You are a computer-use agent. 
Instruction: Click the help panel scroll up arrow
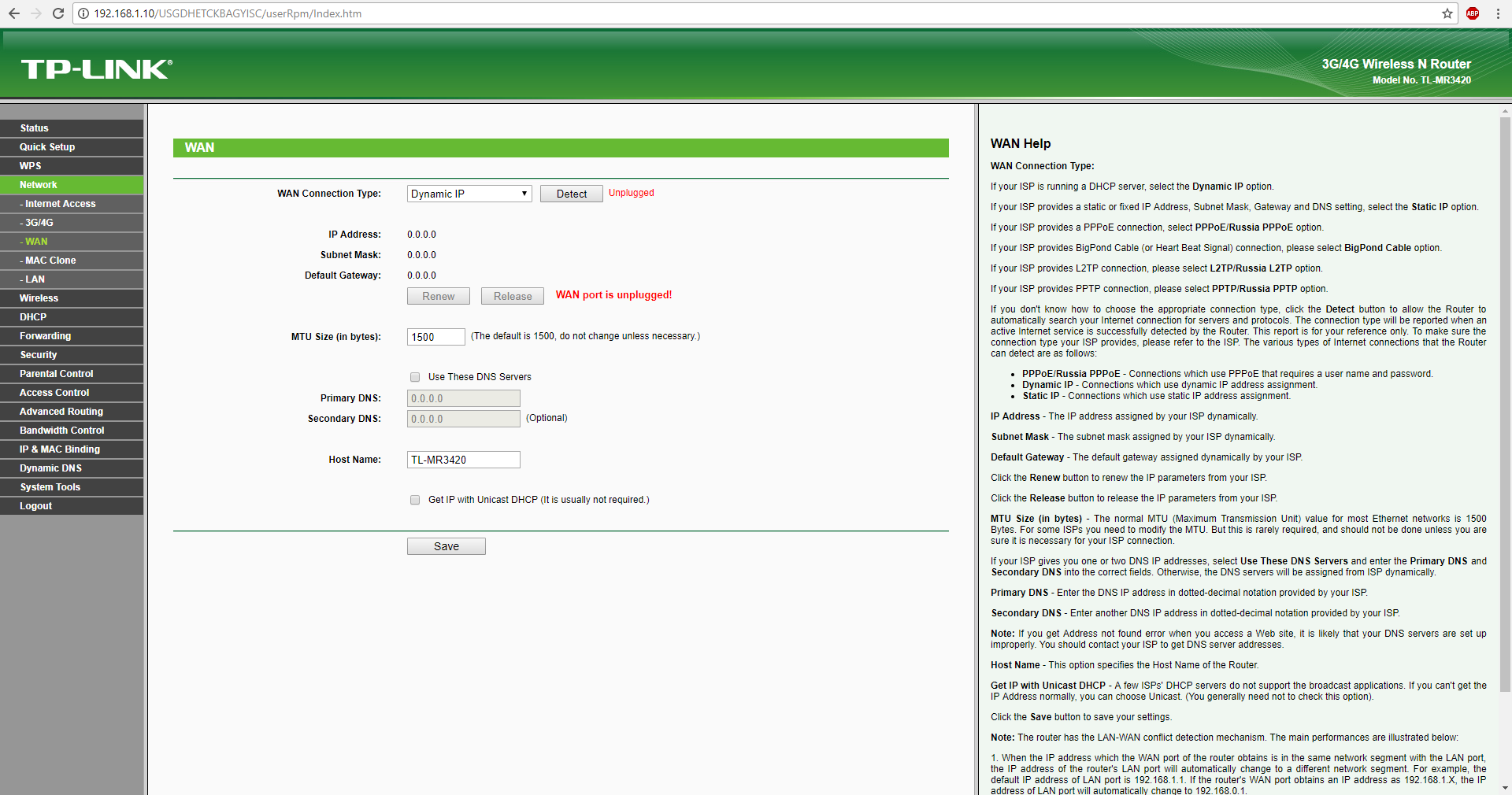click(1505, 111)
